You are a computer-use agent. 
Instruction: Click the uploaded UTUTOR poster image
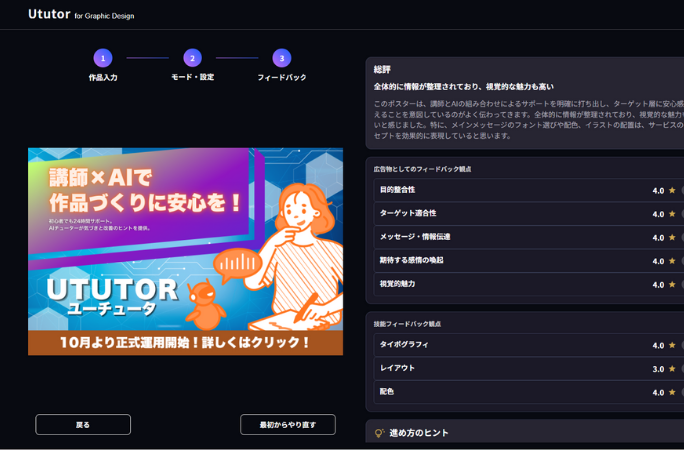(x=185, y=251)
